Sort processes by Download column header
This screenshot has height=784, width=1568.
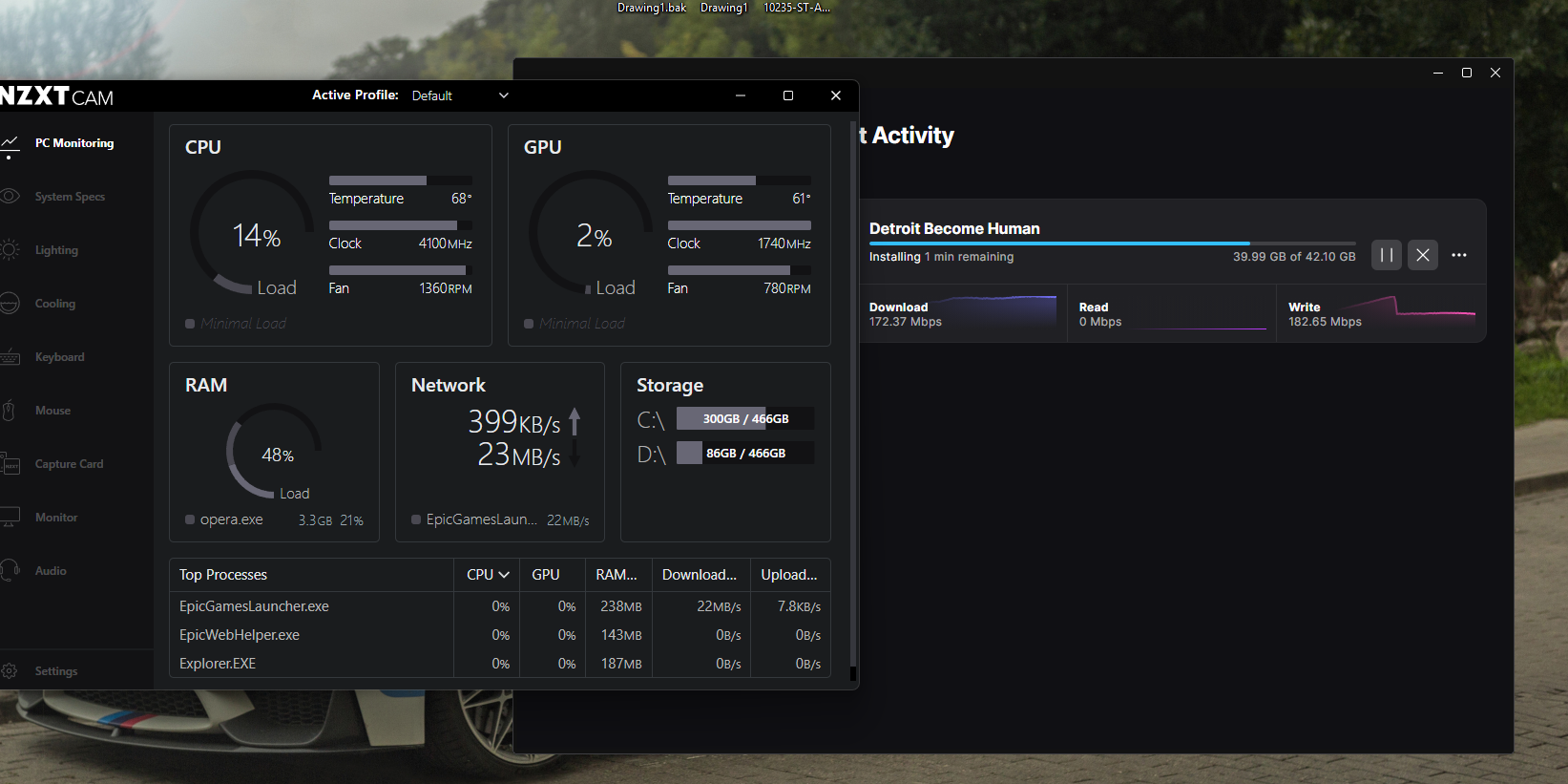pyautogui.click(x=700, y=575)
